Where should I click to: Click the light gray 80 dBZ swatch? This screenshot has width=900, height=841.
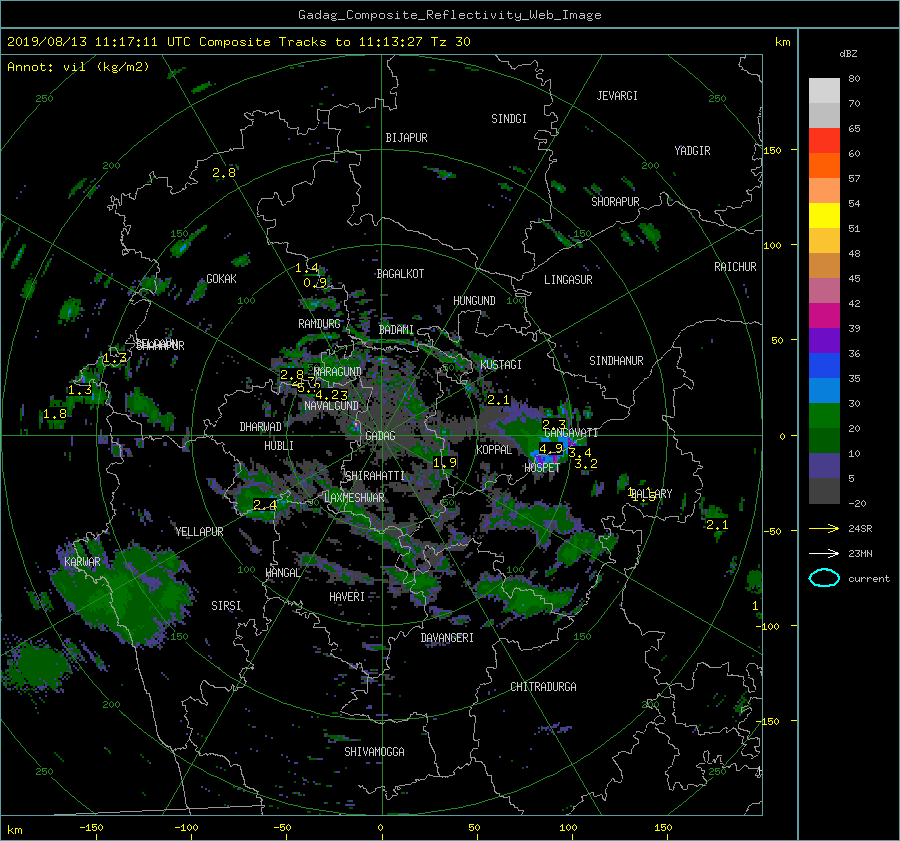(x=824, y=90)
